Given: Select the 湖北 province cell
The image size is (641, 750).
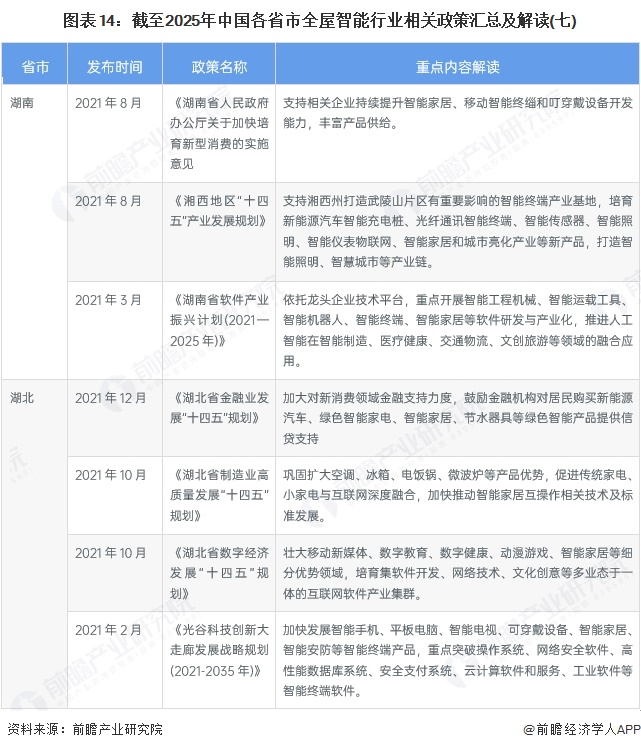Looking at the screenshot, I should 22,397.
